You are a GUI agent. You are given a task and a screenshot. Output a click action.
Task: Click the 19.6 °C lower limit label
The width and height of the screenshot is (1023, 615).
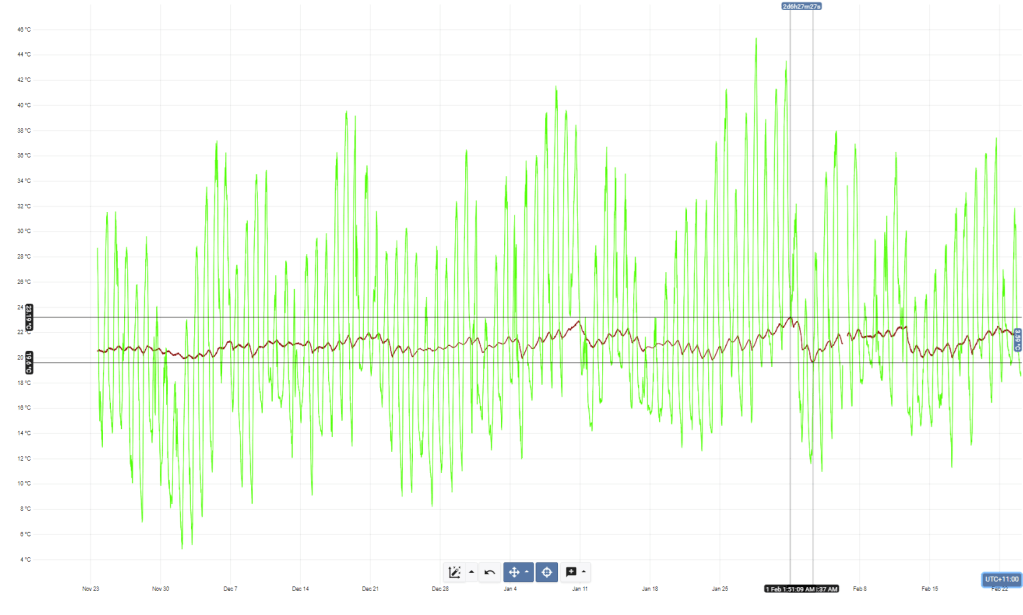[x=29, y=362]
